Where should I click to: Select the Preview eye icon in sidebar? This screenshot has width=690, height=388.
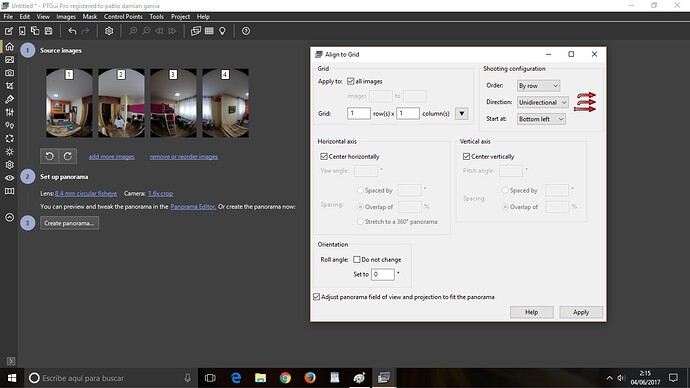click(9, 178)
